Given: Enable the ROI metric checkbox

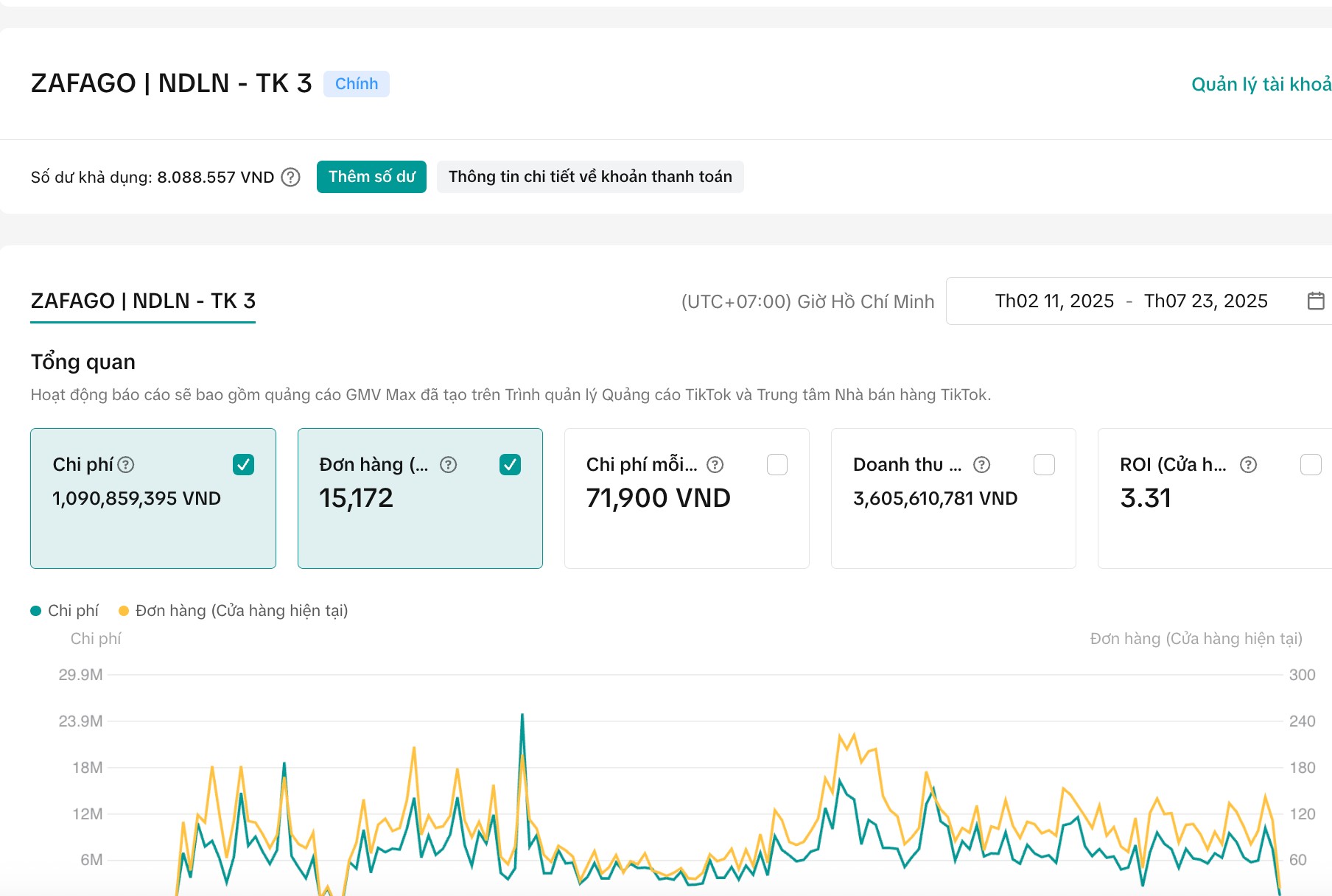Looking at the screenshot, I should 1311,464.
